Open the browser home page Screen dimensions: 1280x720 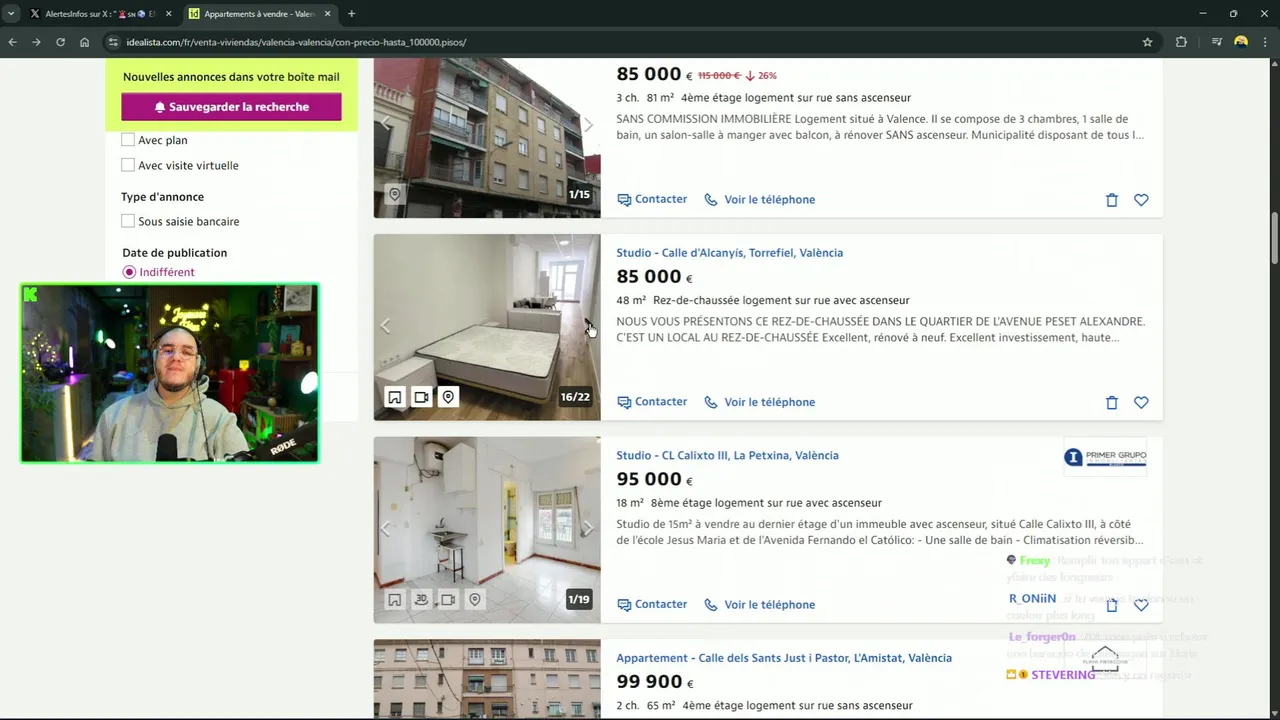[x=84, y=42]
